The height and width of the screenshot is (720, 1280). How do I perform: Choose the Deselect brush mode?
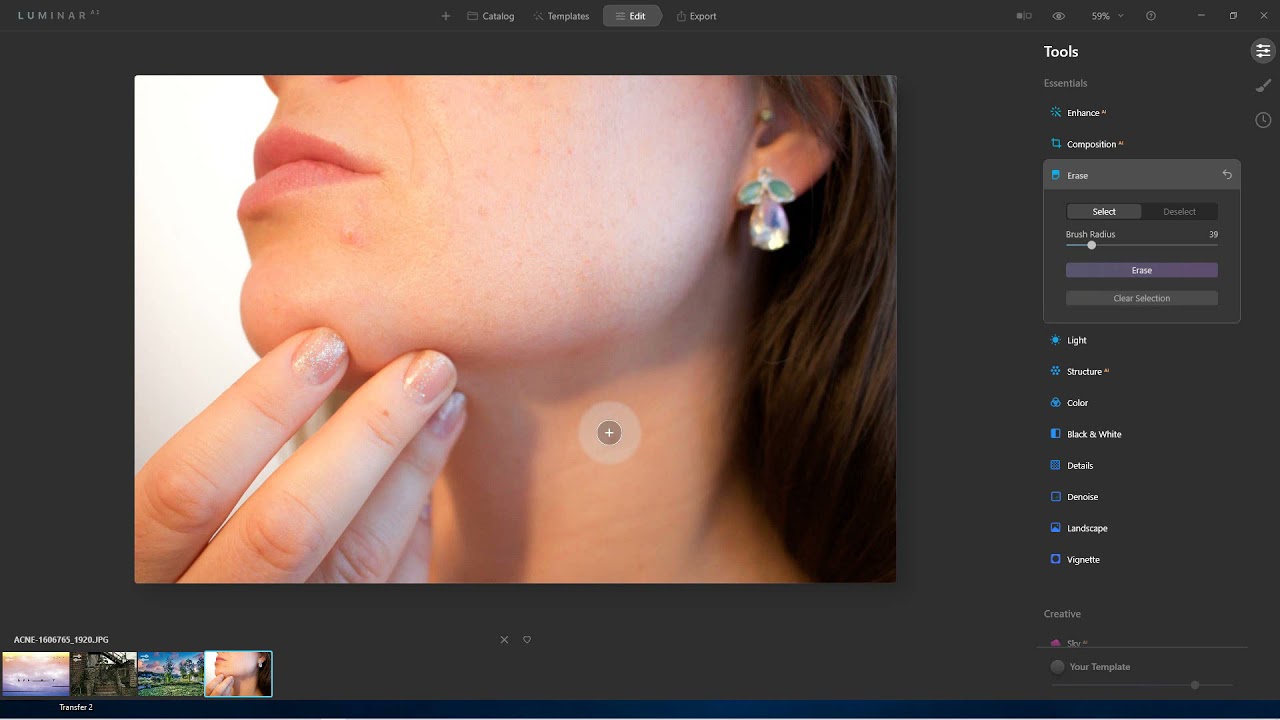[x=1180, y=212]
